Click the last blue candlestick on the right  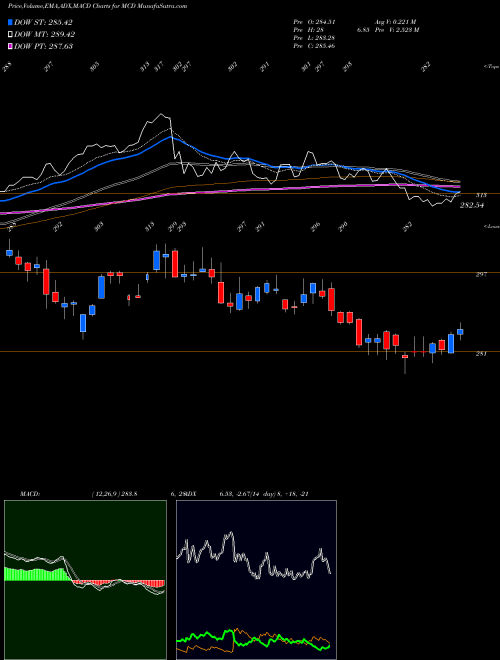pyautogui.click(x=460, y=332)
